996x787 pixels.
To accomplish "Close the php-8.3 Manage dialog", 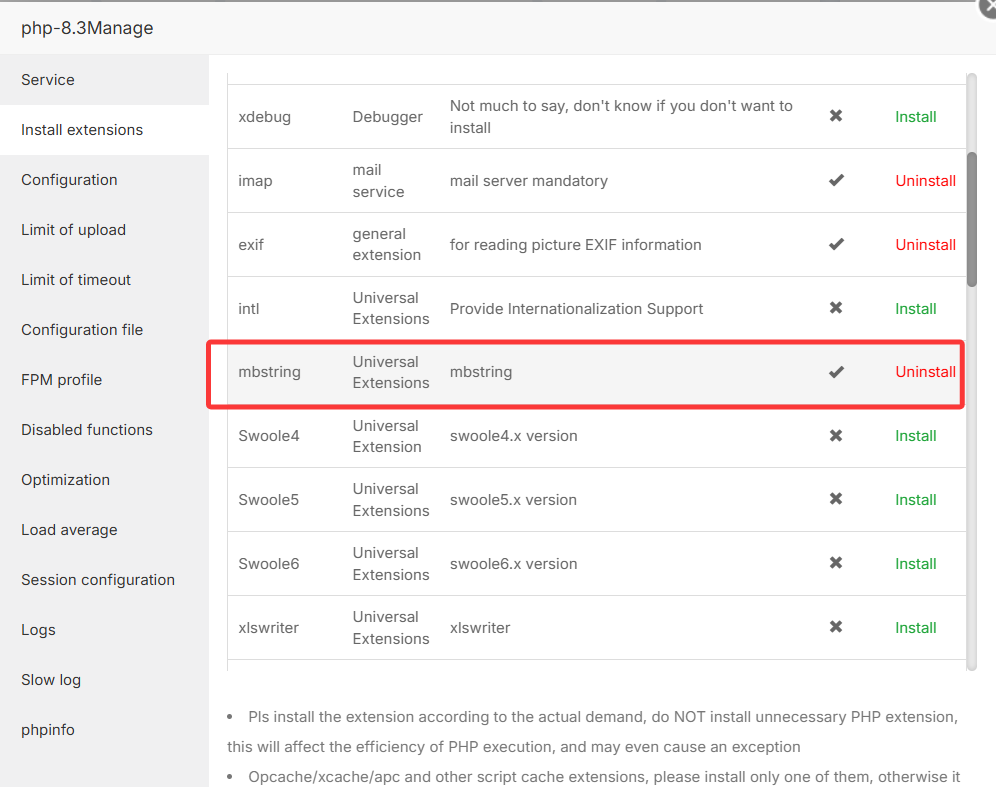I will coord(986,6).
